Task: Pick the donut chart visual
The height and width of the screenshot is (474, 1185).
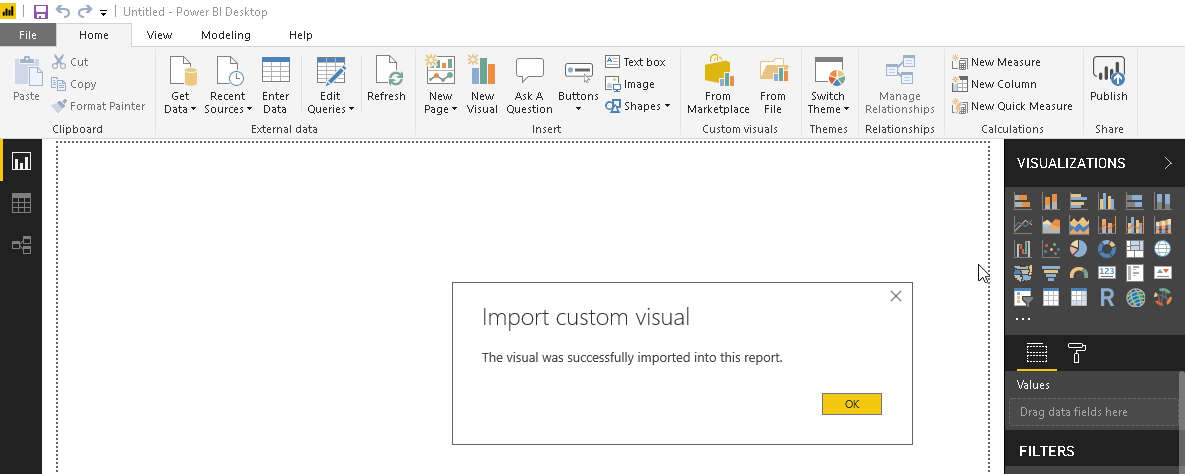Action: (x=1106, y=249)
